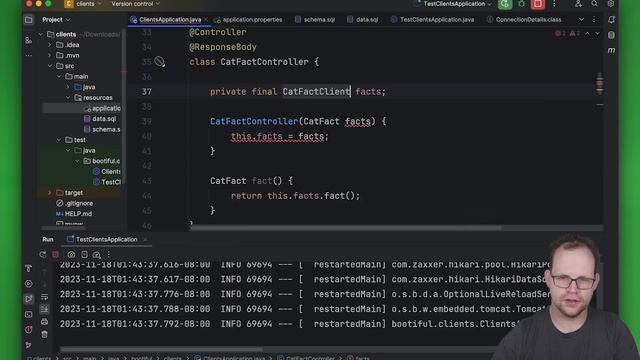Expand the main java folder
The width and height of the screenshot is (640, 360).
tap(68, 87)
